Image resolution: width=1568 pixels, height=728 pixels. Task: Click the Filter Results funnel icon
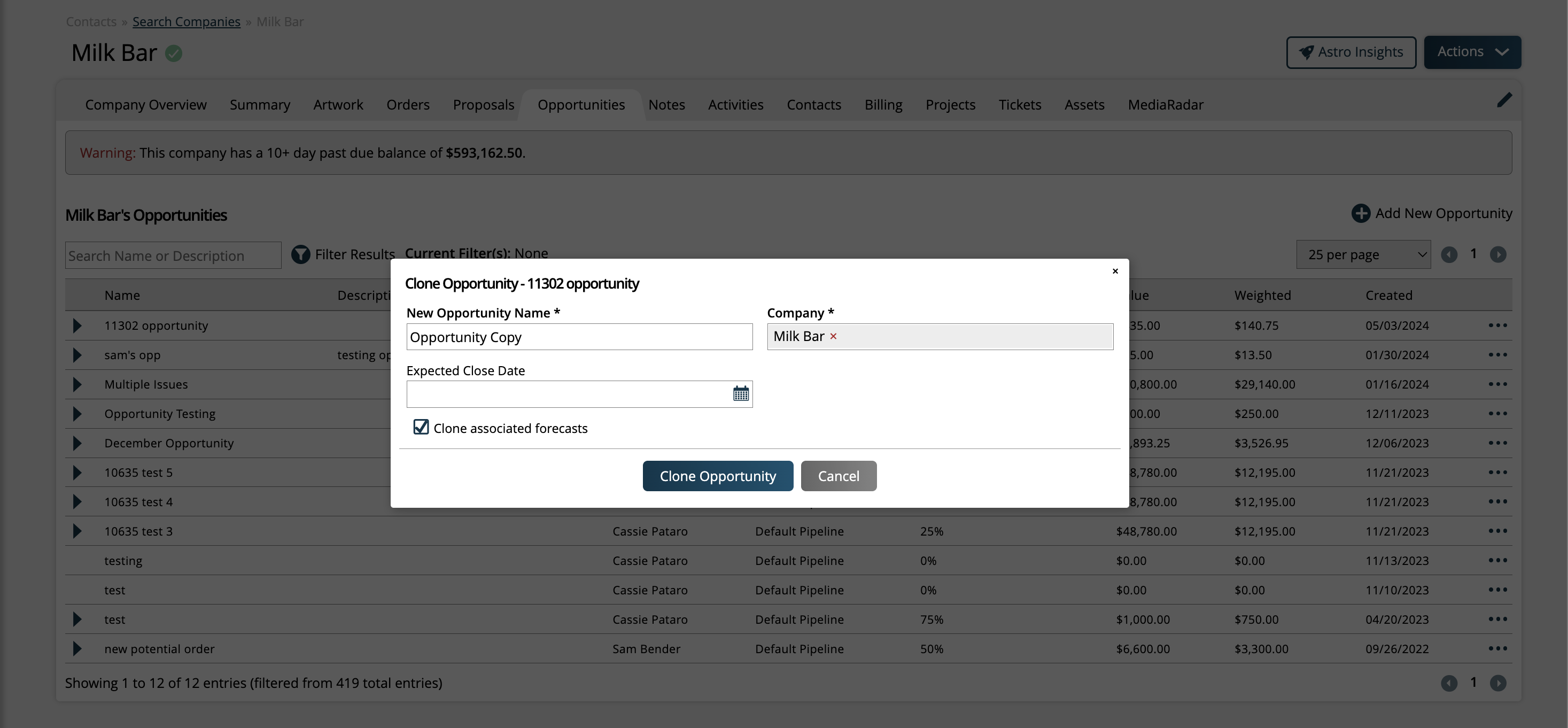point(300,254)
